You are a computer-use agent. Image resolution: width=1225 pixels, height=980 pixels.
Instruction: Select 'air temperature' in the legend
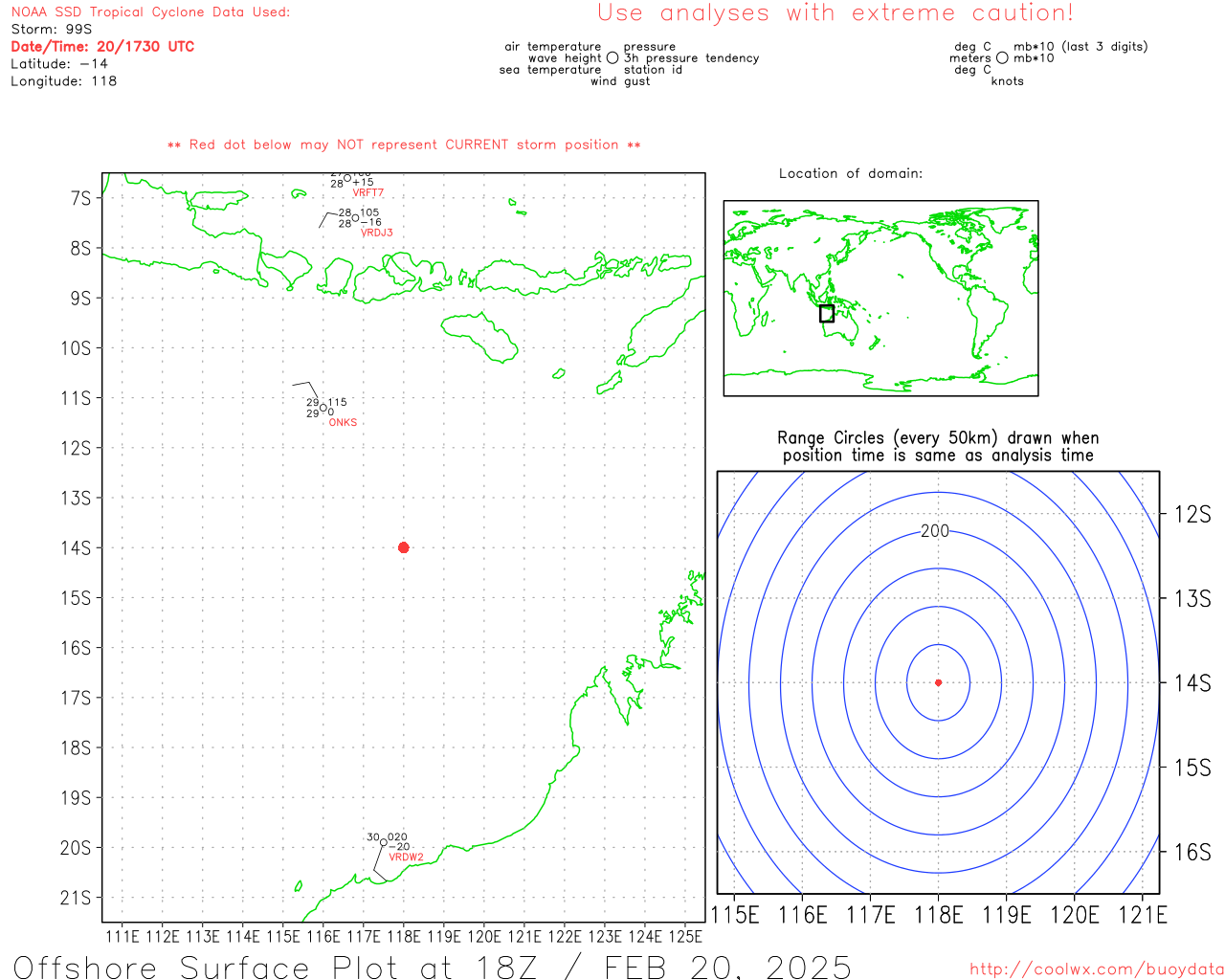point(553,47)
